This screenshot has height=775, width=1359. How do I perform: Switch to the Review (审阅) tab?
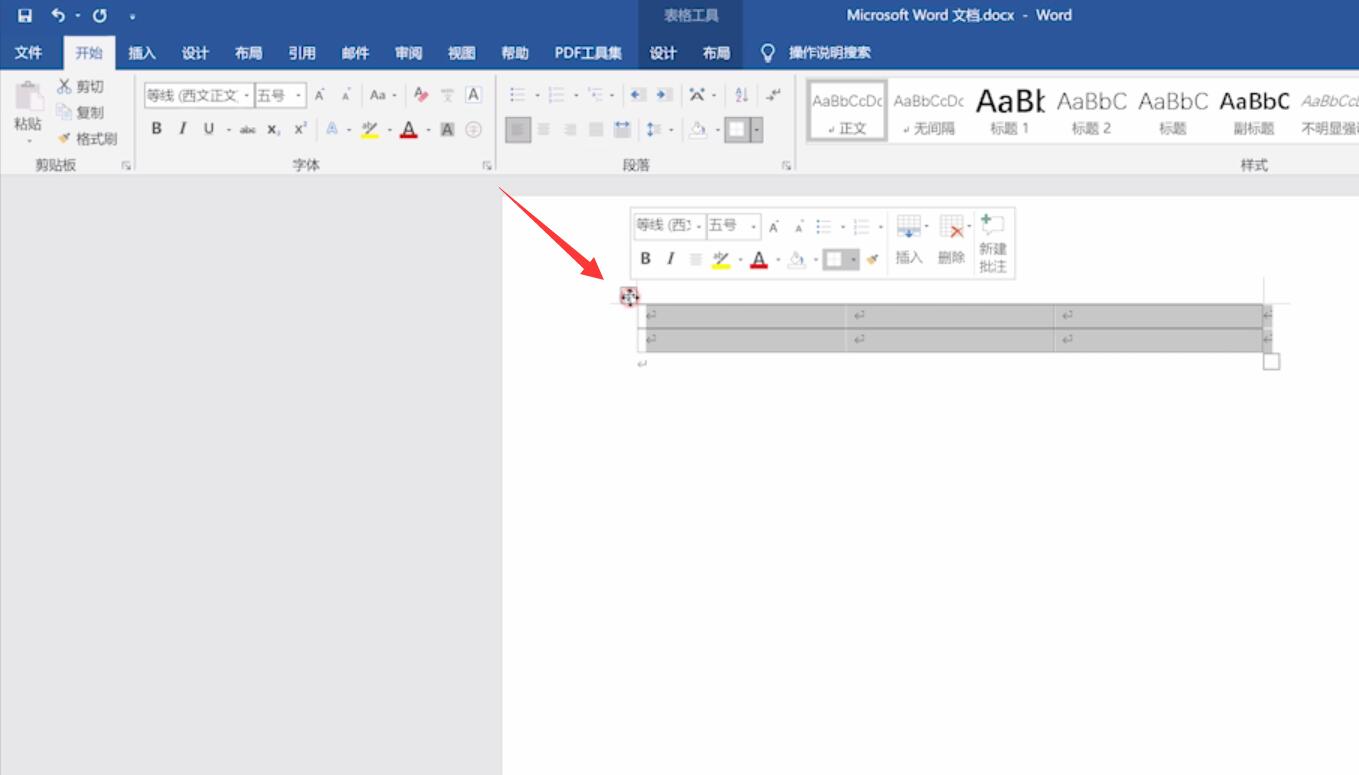tap(408, 53)
